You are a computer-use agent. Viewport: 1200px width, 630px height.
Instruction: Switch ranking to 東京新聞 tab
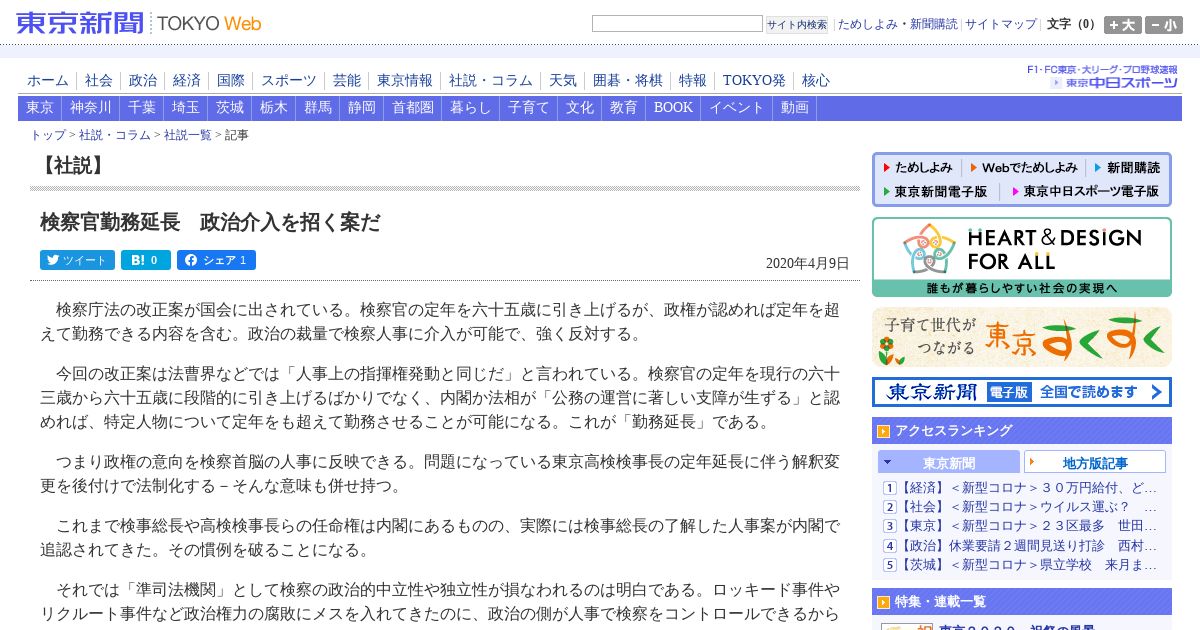pyautogui.click(x=949, y=462)
